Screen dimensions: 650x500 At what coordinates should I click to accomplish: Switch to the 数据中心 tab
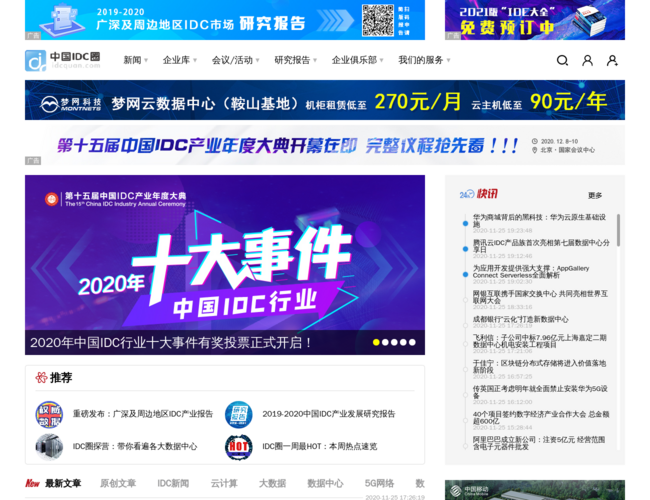click(325, 483)
